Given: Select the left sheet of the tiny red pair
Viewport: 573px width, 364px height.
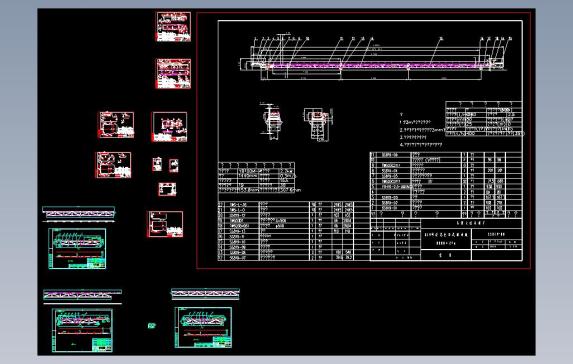Looking at the screenshot, I should click(x=157, y=164).
